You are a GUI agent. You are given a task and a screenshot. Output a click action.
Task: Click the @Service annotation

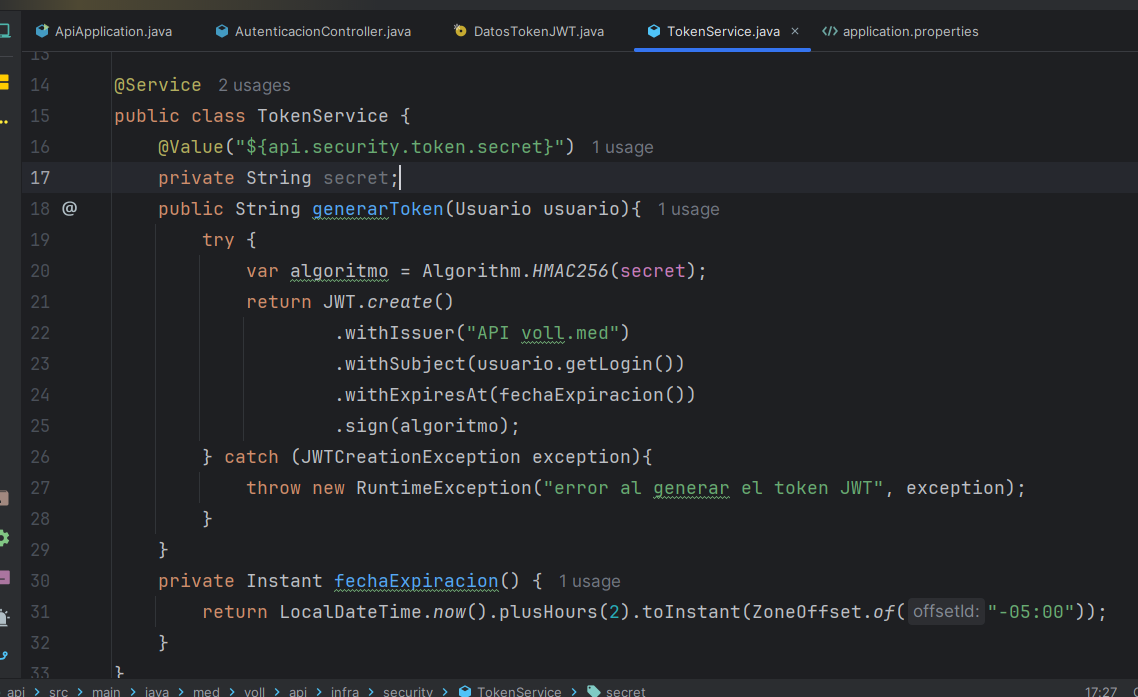(x=157, y=85)
